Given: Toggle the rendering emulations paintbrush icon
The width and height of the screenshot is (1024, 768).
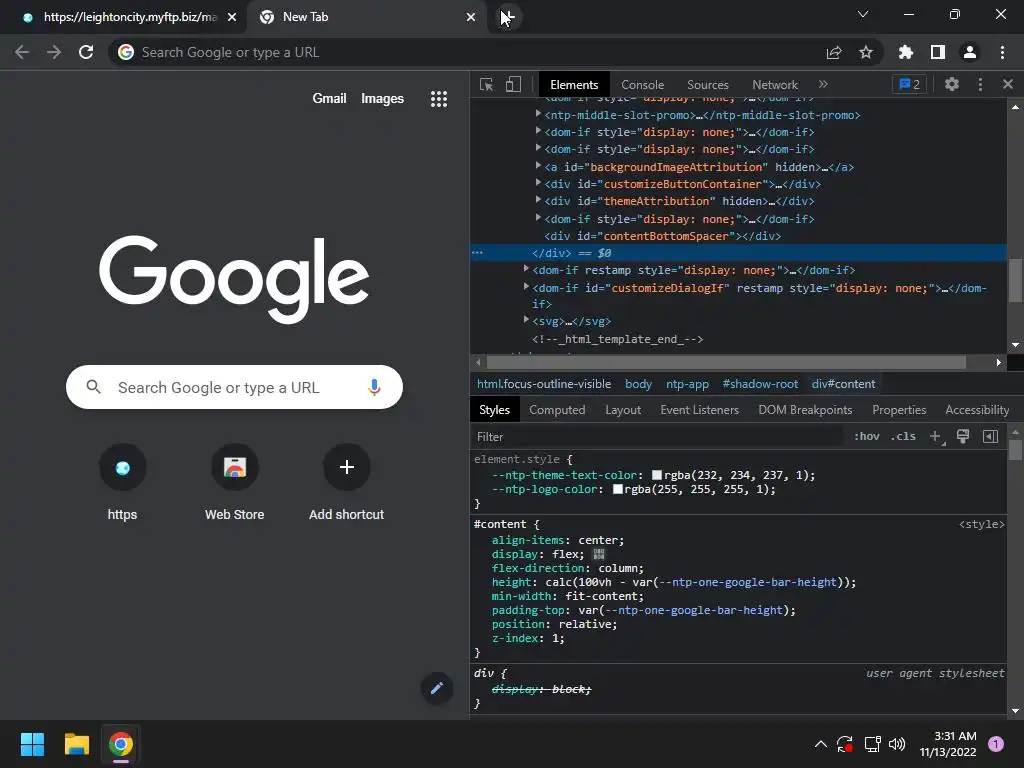Looking at the screenshot, I should tap(963, 436).
